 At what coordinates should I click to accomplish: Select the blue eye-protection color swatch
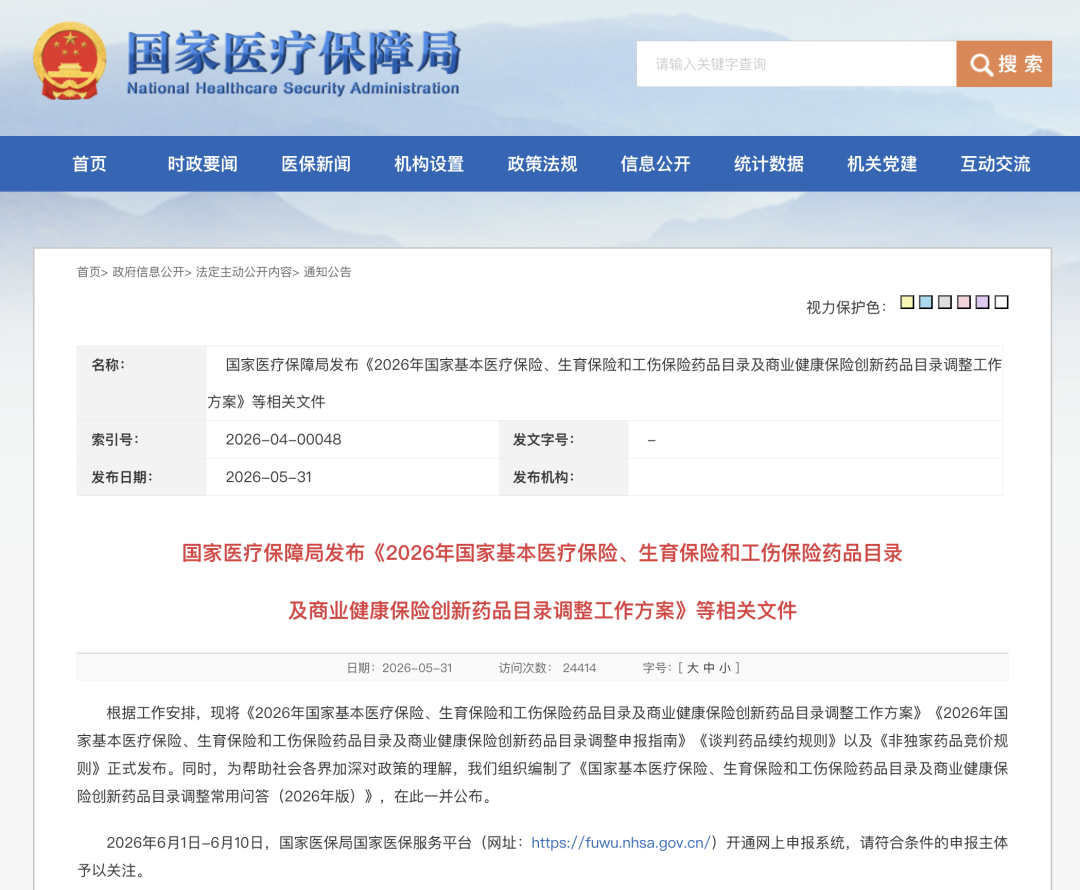(x=926, y=302)
